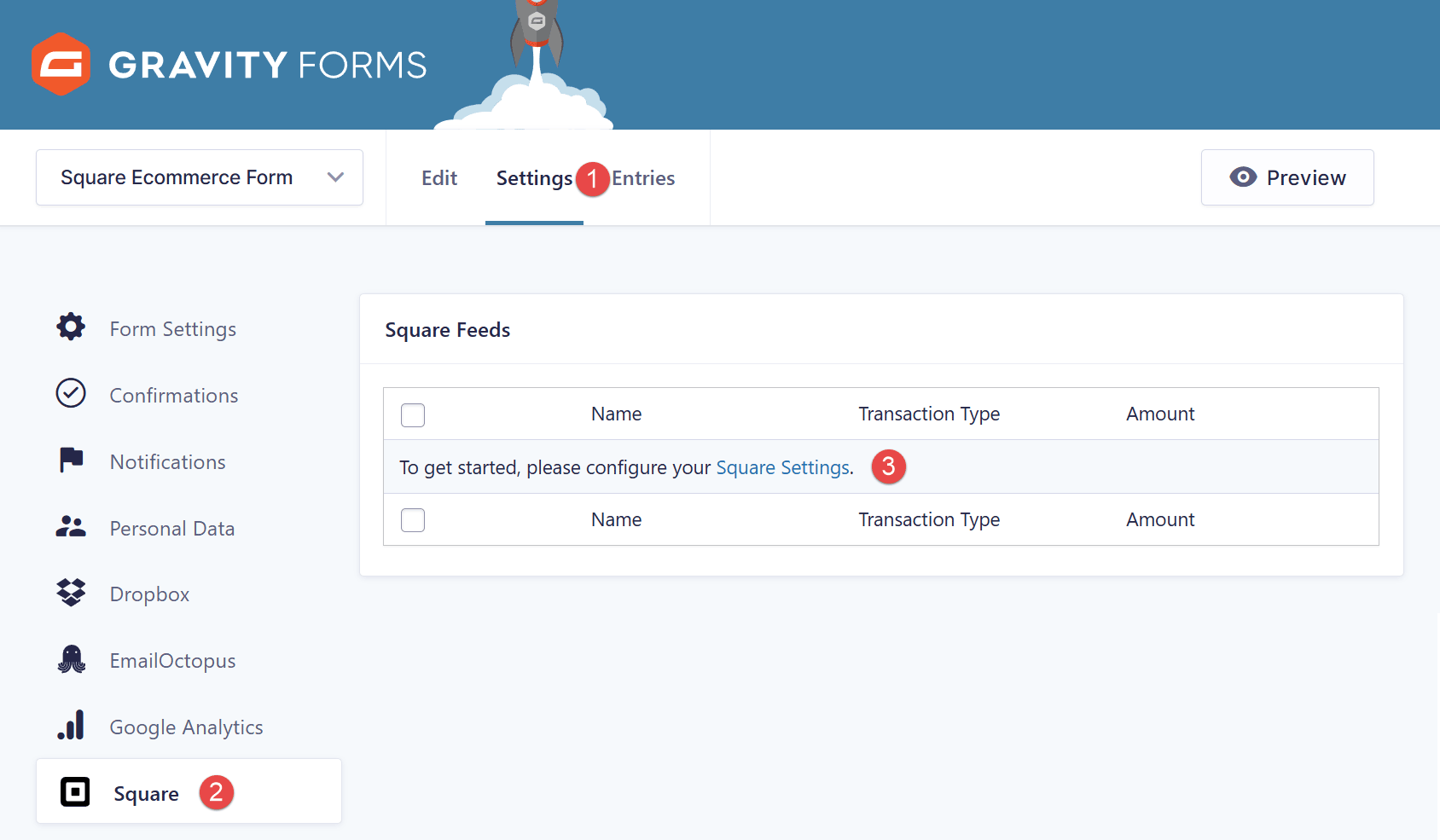Screen dimensions: 1440x840
Task: Click the Square Feeds panel heading
Action: coord(448,330)
